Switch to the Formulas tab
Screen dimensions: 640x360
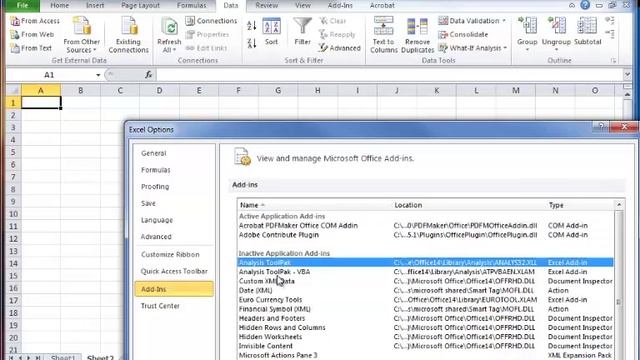coord(191,5)
